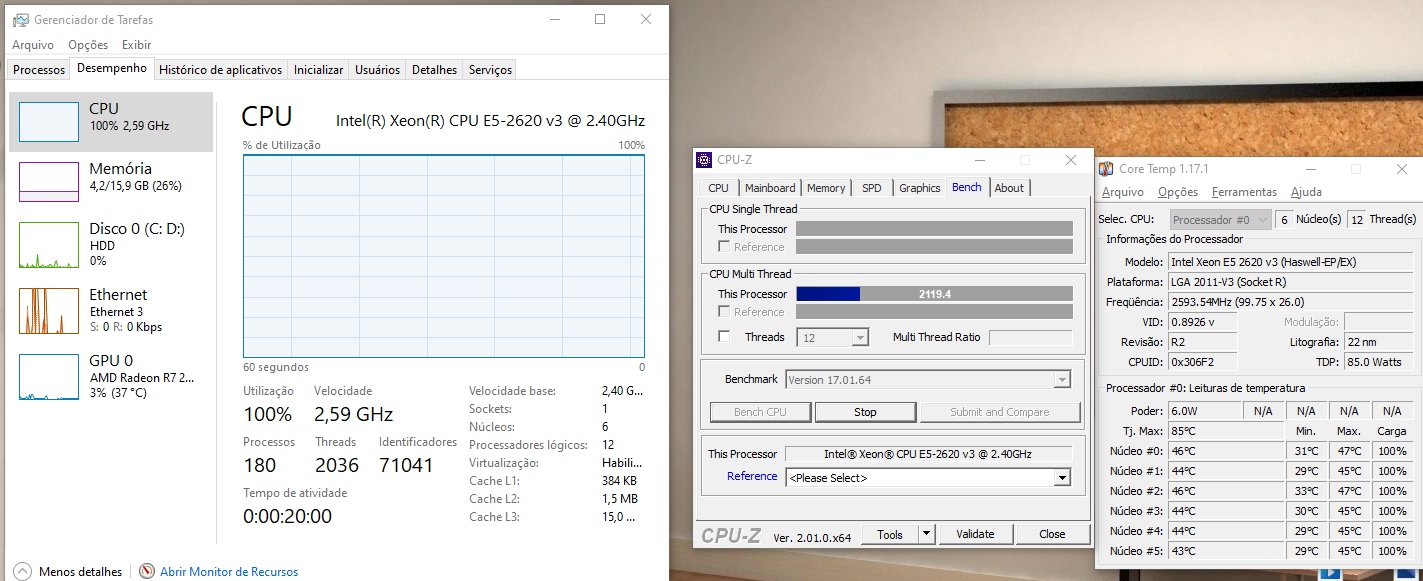This screenshot has height=581, width=1423.
Task: Open the About tab in CPU-Z
Action: click(1009, 188)
